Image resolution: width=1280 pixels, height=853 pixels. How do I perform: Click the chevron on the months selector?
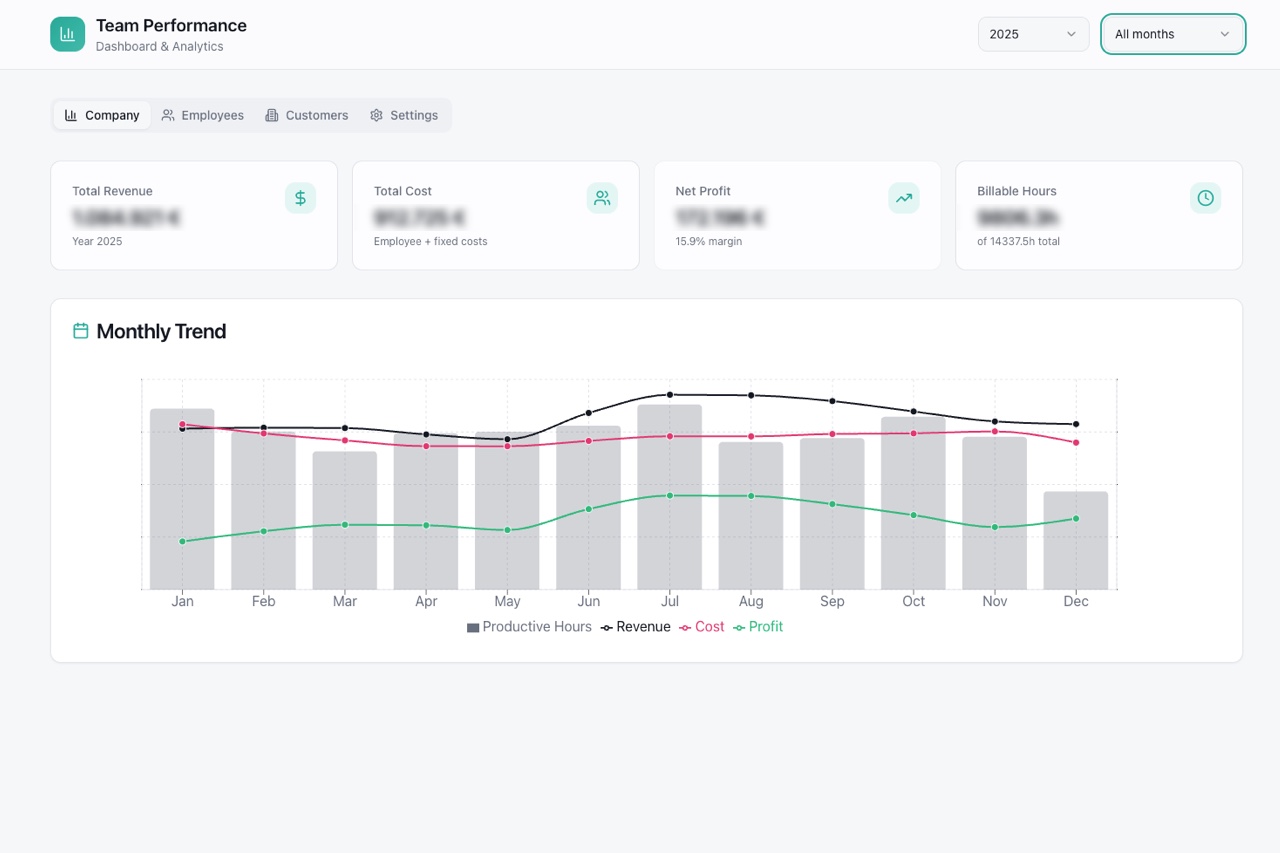[1225, 33]
